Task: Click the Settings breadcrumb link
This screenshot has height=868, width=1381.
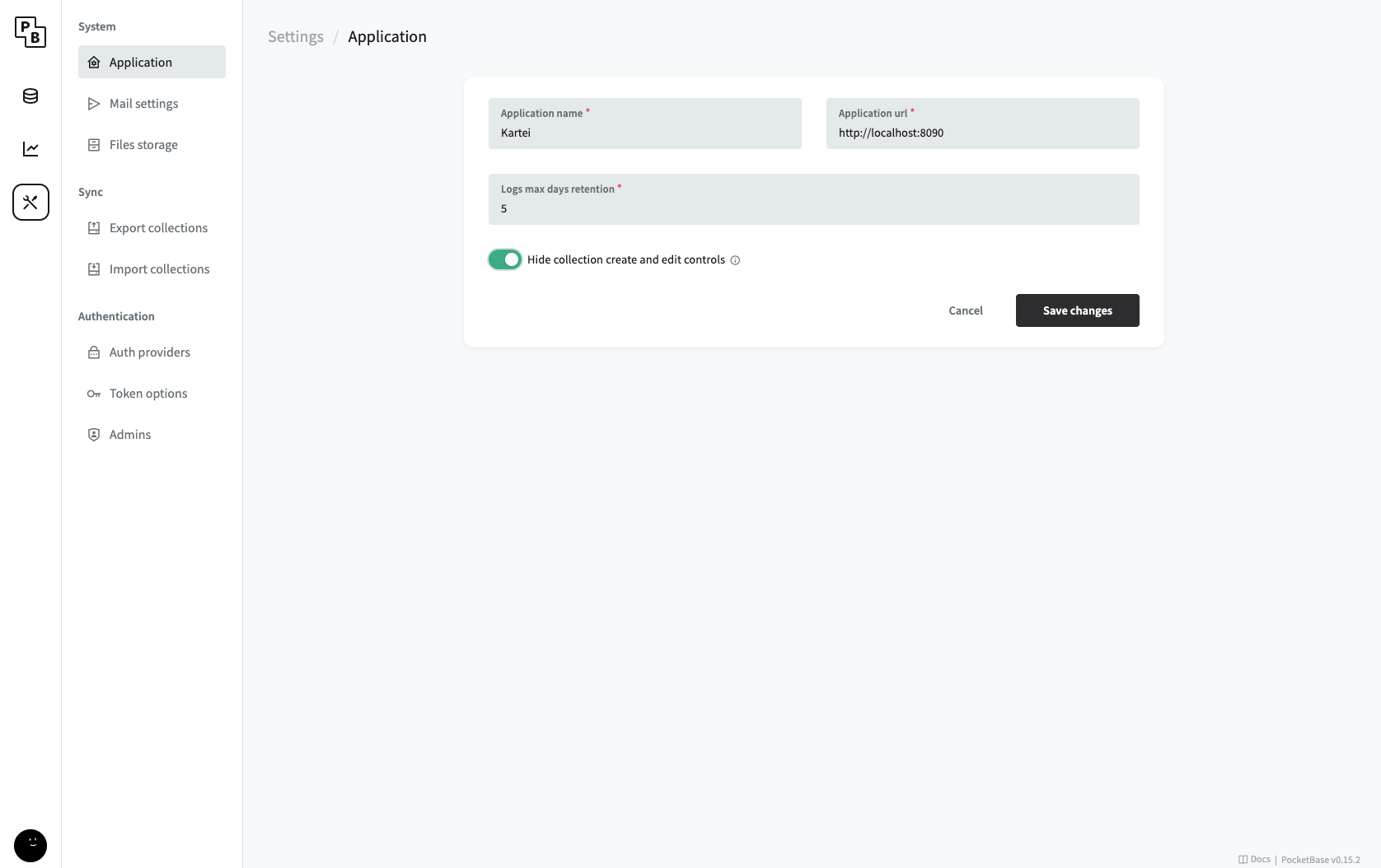Action: (296, 36)
